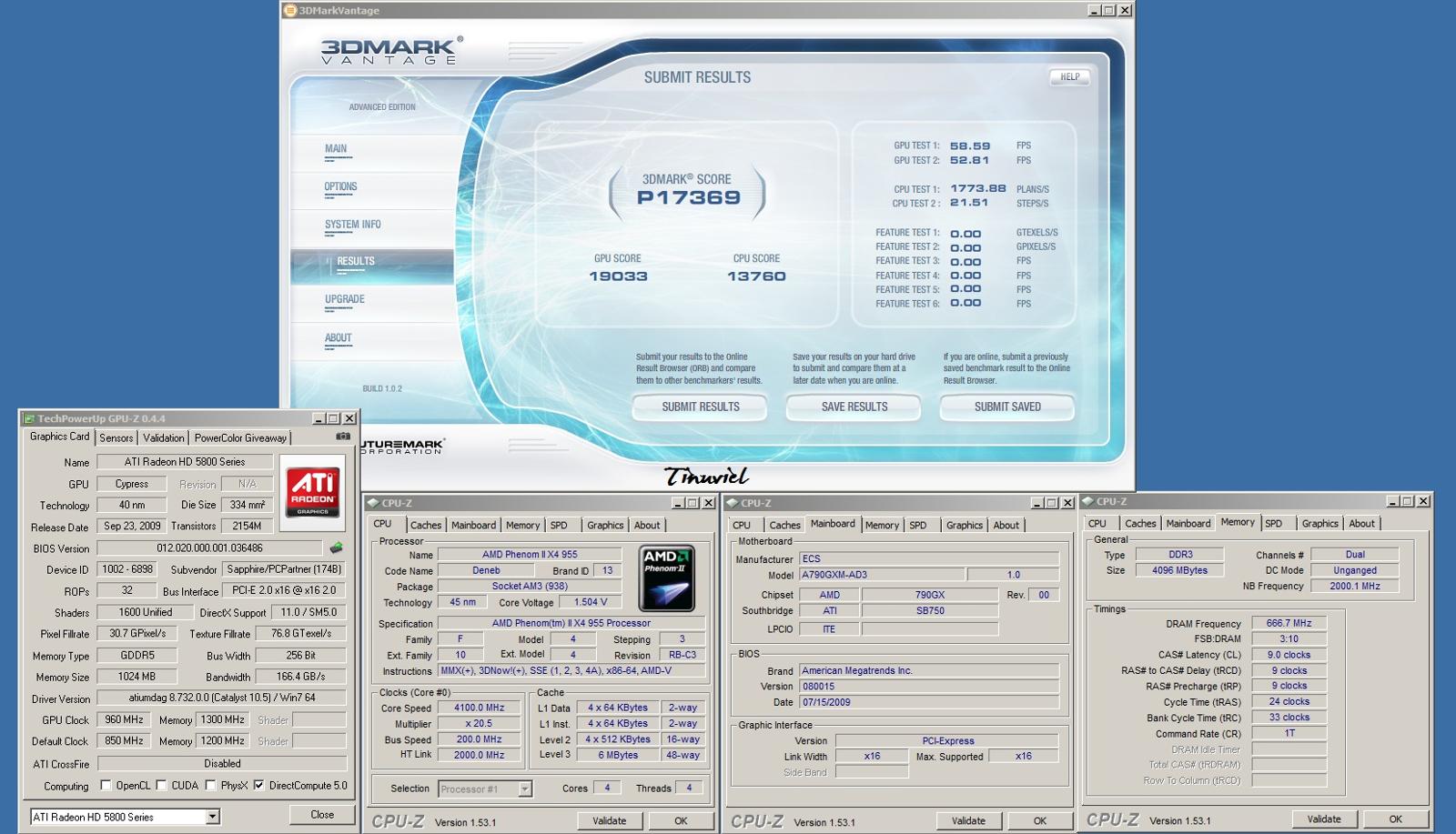Click the Driver Version field in GPU-Z
Viewport: 1456px width, 834px height.
[x=222, y=698]
